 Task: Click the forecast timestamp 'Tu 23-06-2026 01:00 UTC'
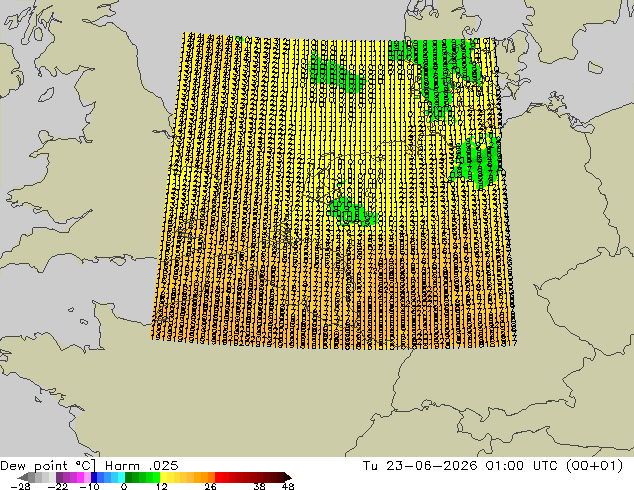pos(460,466)
